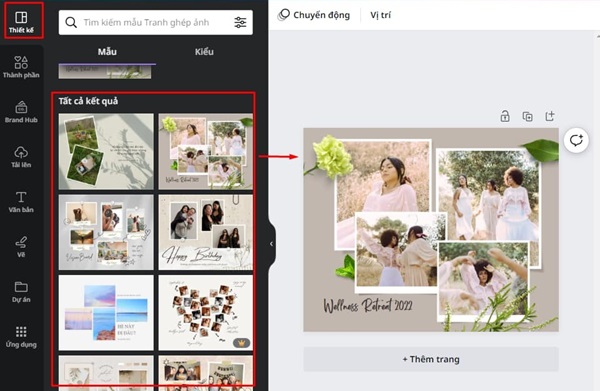Select the green grass photo collage template

point(106,152)
